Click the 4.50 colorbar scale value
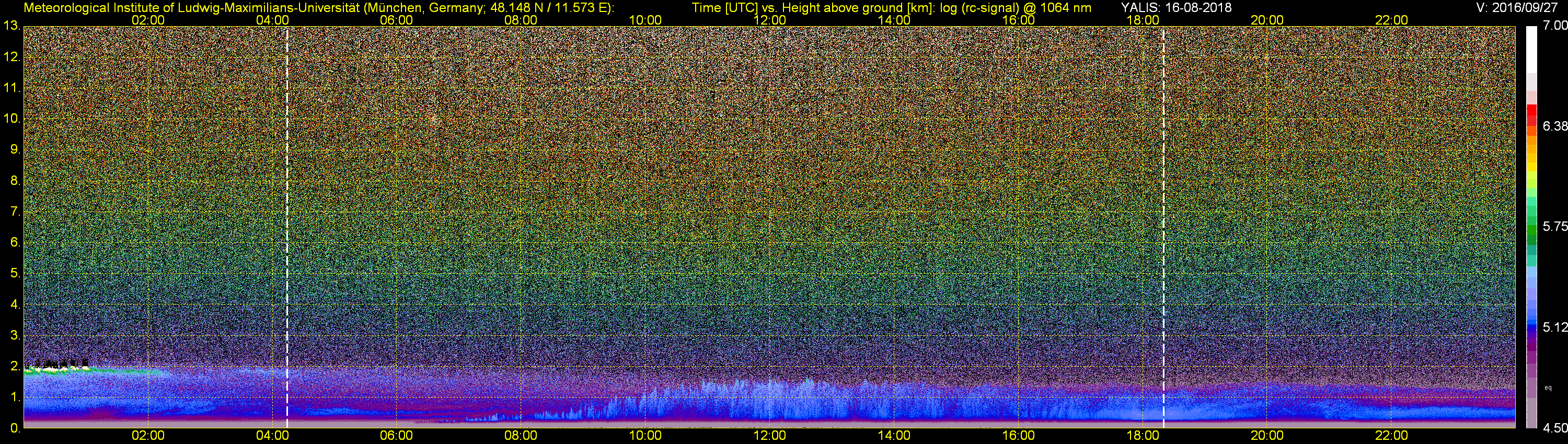Image resolution: width=1568 pixels, height=444 pixels. tap(1555, 428)
